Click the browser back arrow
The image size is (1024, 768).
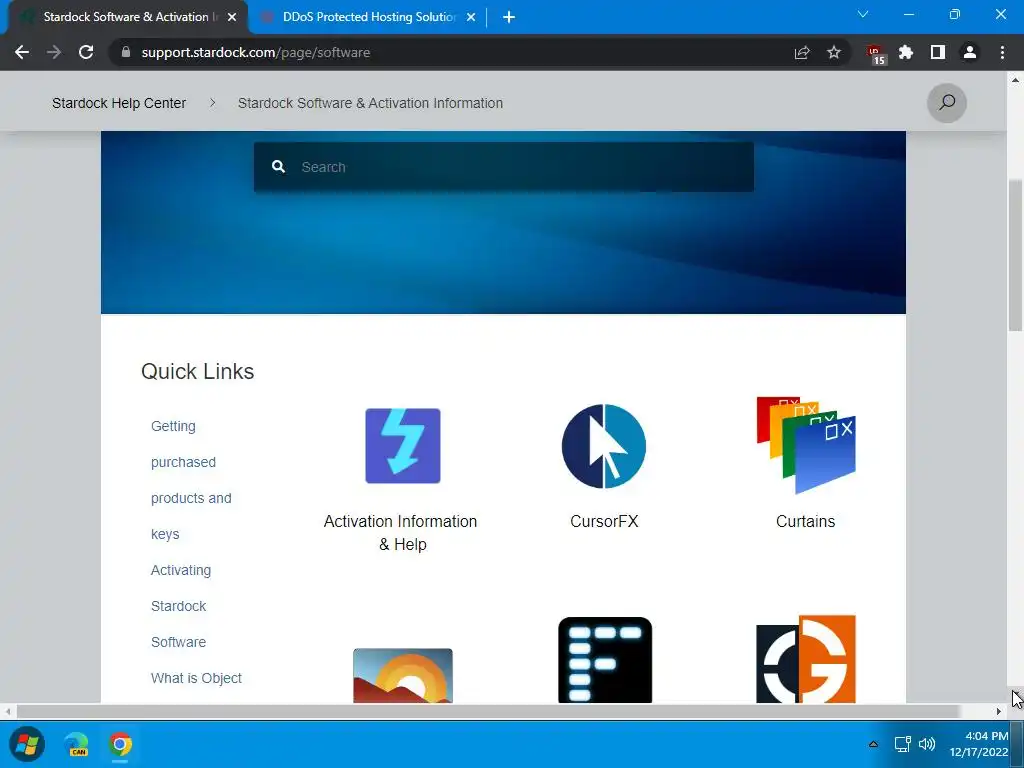pyautogui.click(x=22, y=52)
